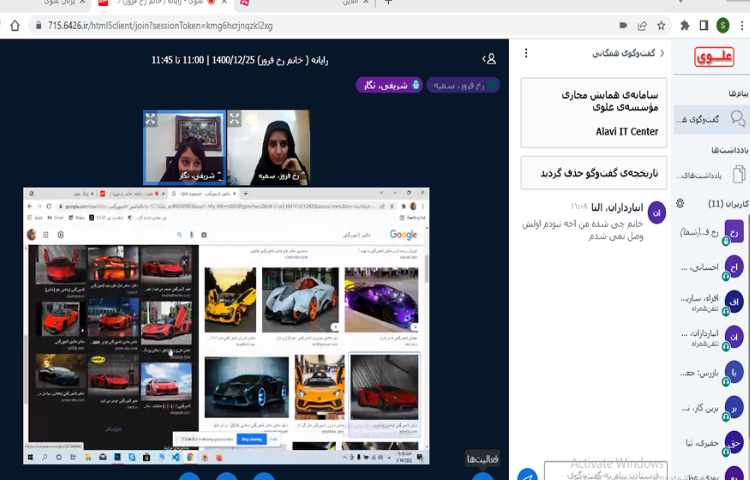Bookmark this page with star icon
The width and height of the screenshot is (750, 480).
pos(661,26)
